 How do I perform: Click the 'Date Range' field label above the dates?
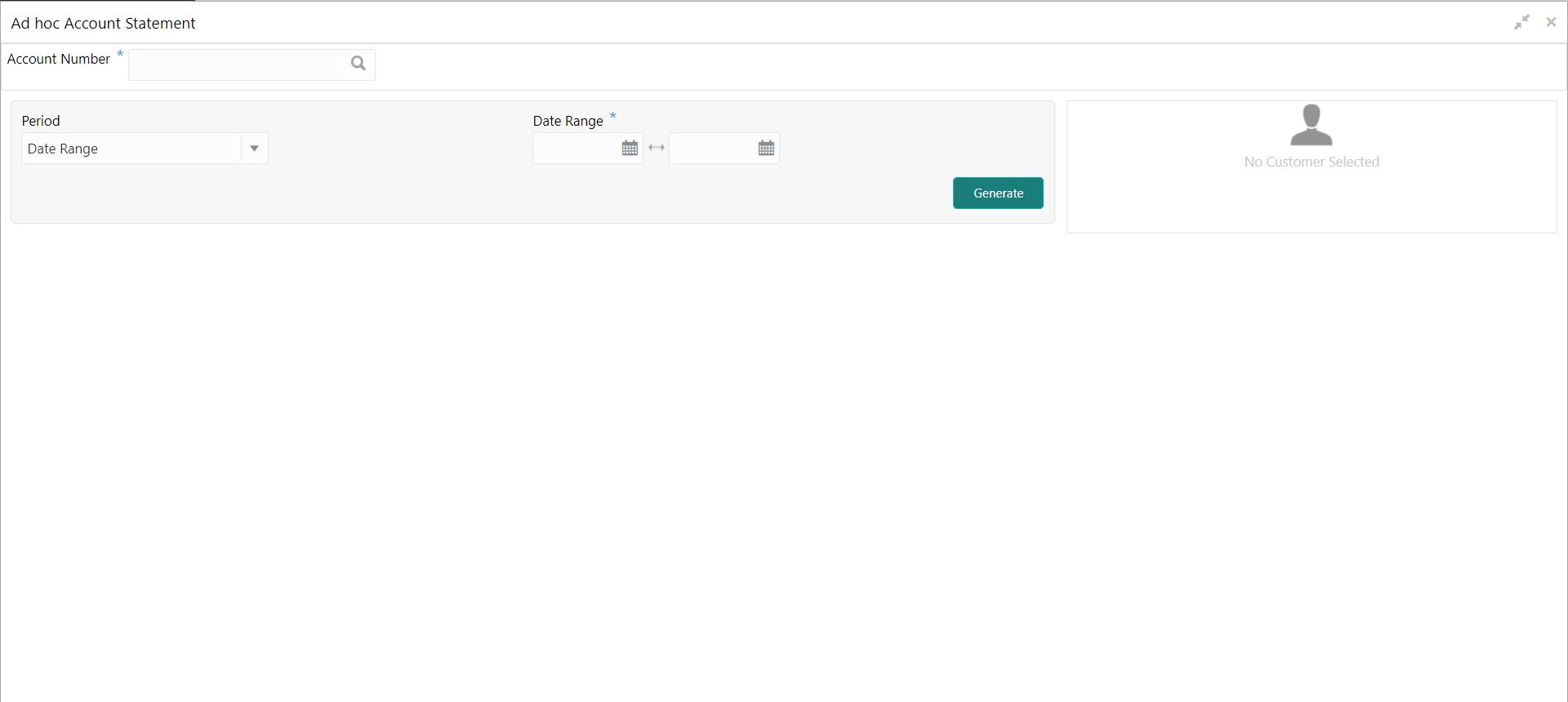click(x=568, y=121)
